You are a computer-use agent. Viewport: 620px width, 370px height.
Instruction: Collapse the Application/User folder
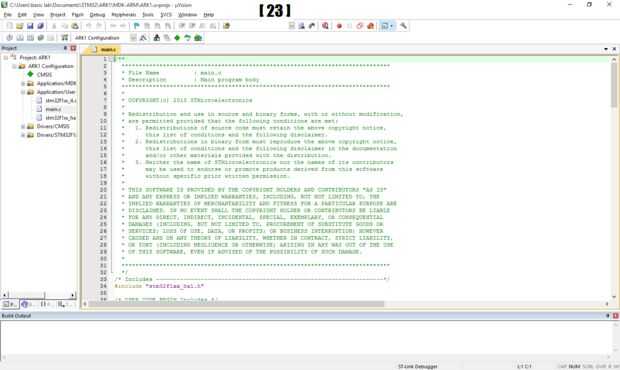[x=23, y=92]
